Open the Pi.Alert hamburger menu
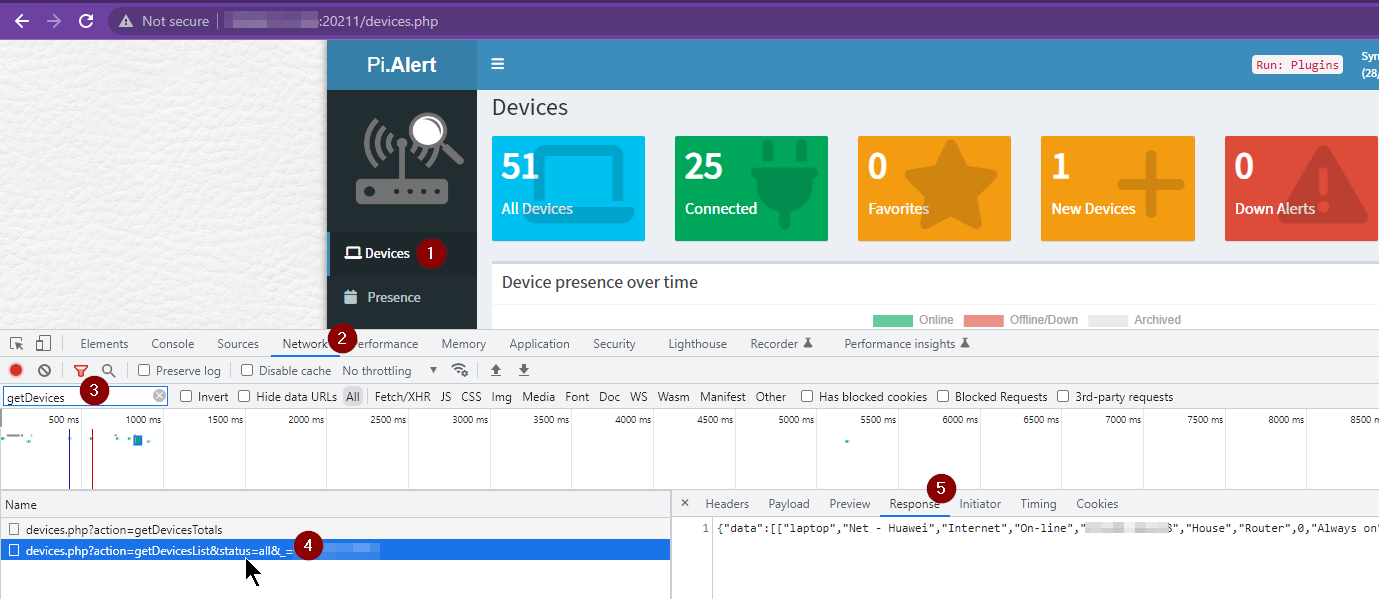The width and height of the screenshot is (1379, 599). pyautogui.click(x=497, y=62)
